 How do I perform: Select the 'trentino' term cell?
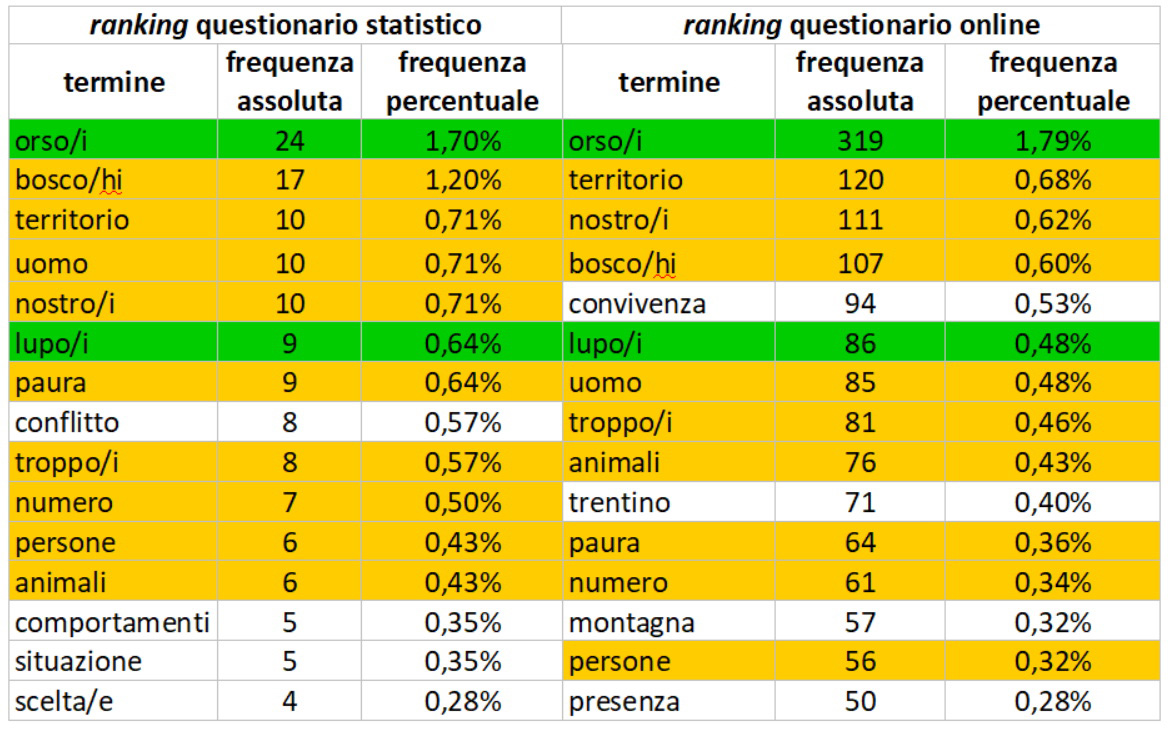pyautogui.click(x=668, y=502)
